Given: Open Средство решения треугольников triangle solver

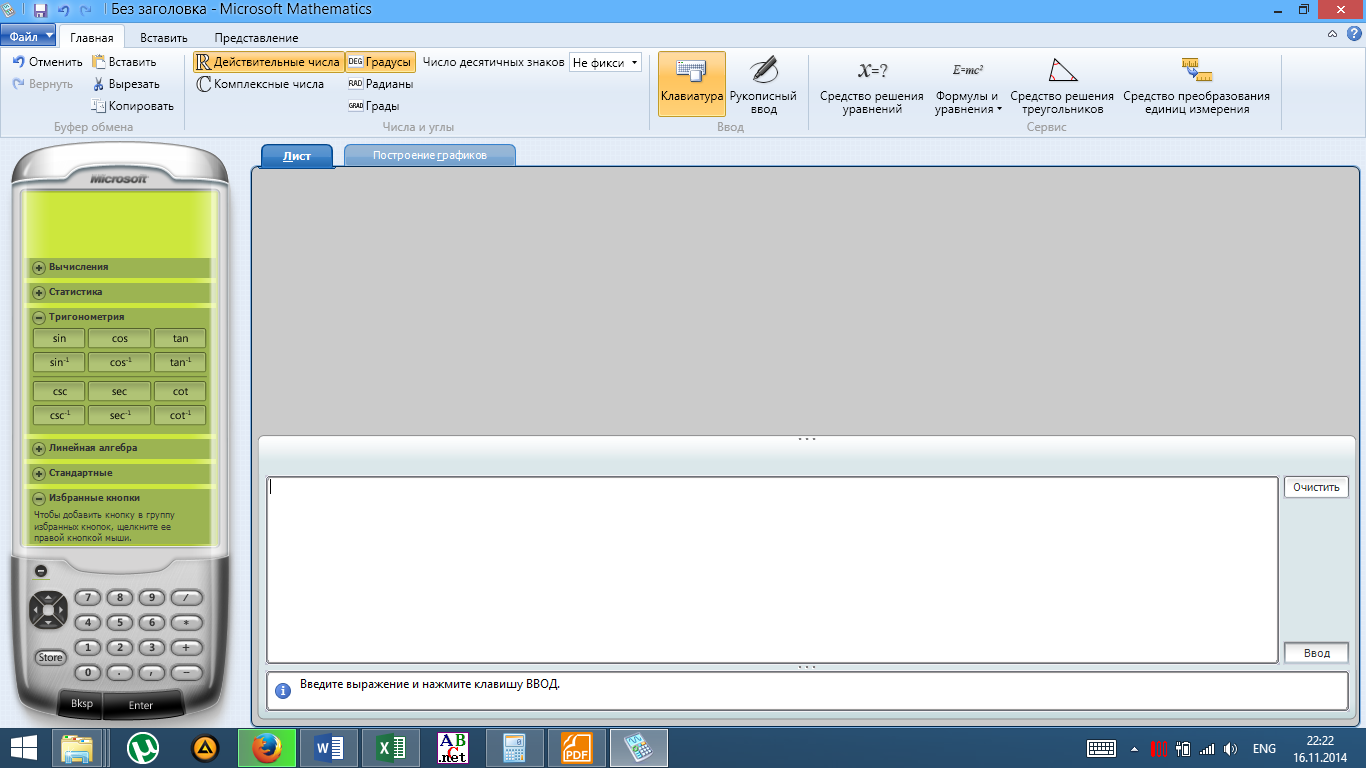Looking at the screenshot, I should [1062, 84].
